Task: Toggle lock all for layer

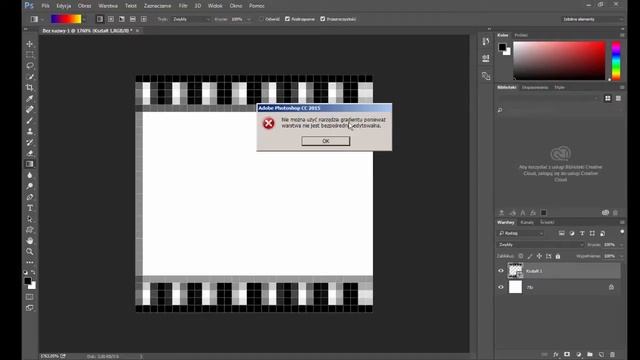Action: pyautogui.click(x=558, y=256)
